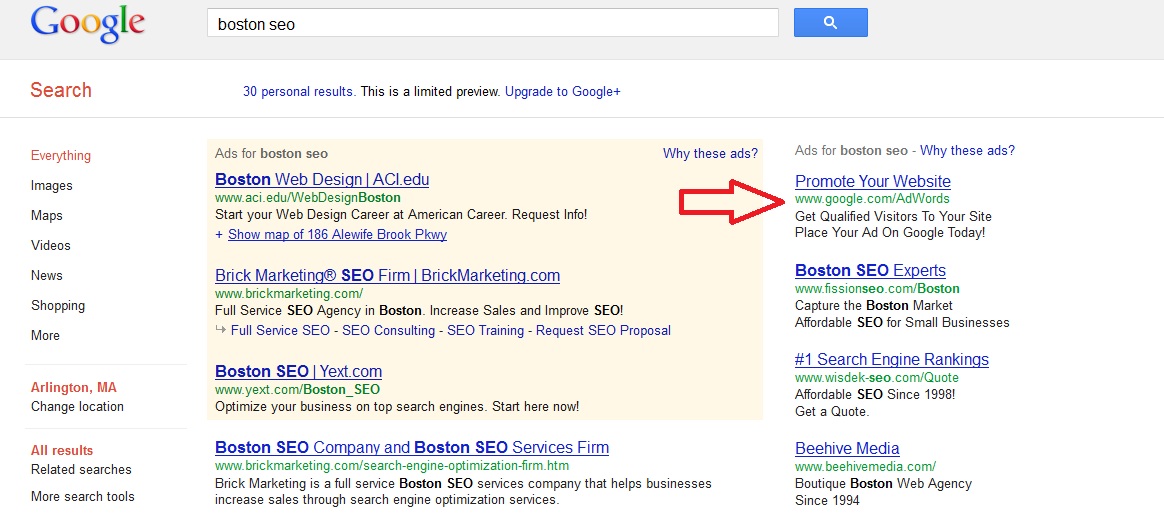Open #1 Search Engine Rankings ad

pos(892,360)
